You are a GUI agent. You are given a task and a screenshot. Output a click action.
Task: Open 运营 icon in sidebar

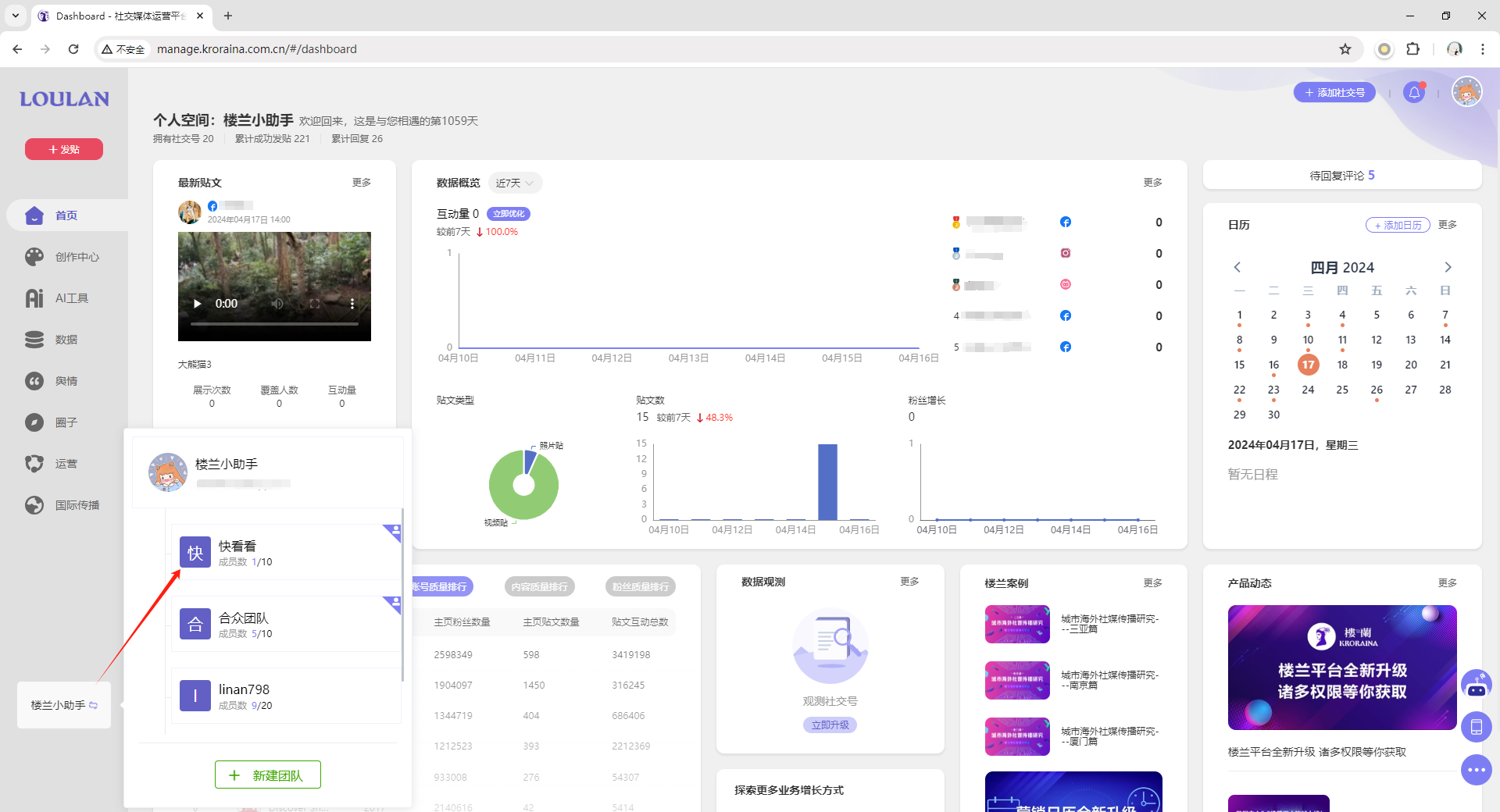coord(34,464)
